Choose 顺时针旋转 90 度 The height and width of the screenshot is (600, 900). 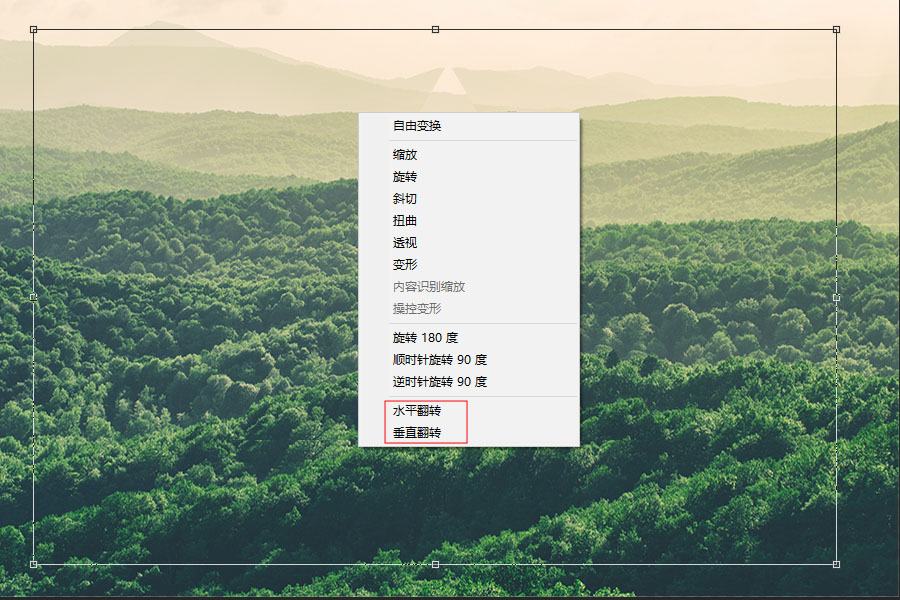[x=468, y=360]
